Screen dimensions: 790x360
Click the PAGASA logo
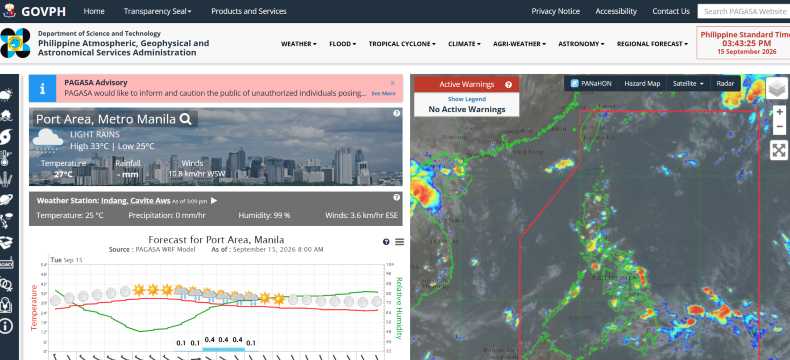[x=15, y=43]
